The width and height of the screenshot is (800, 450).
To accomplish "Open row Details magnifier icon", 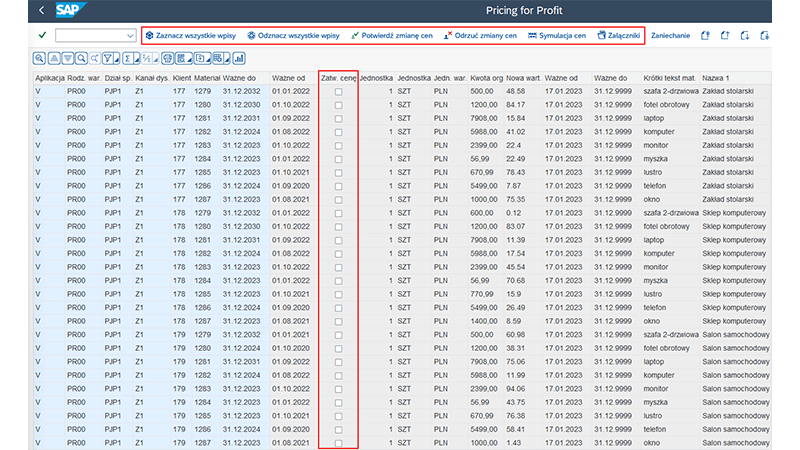I will (39, 58).
